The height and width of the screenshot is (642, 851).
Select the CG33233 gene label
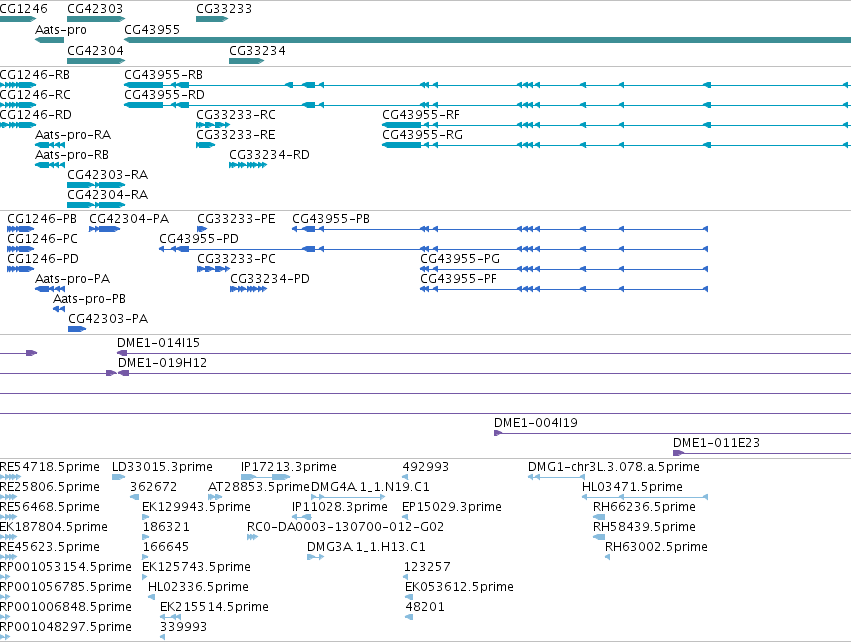(224, 9)
